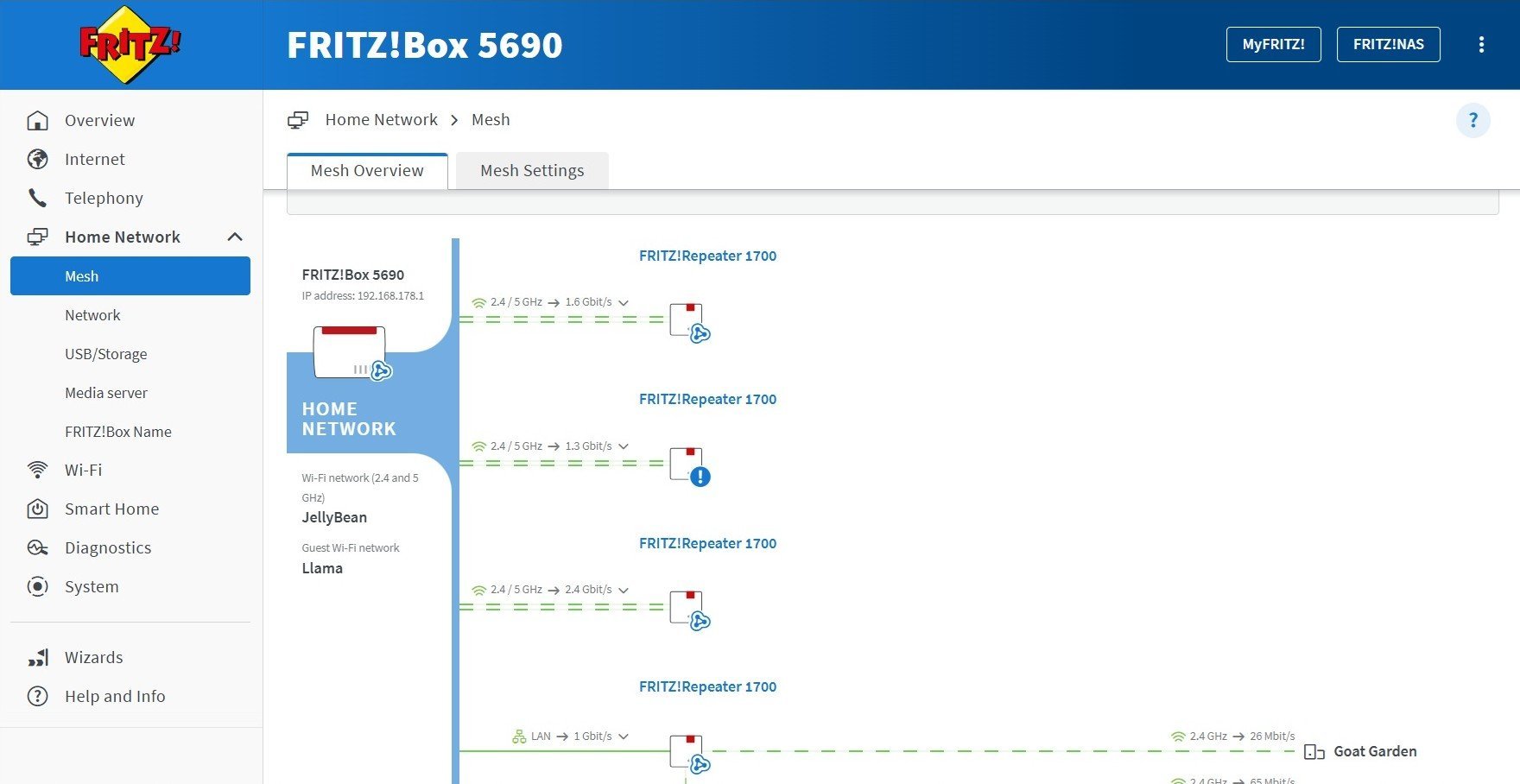Image resolution: width=1520 pixels, height=784 pixels.
Task: Click the Home Network breadcrumb link
Action: click(381, 120)
